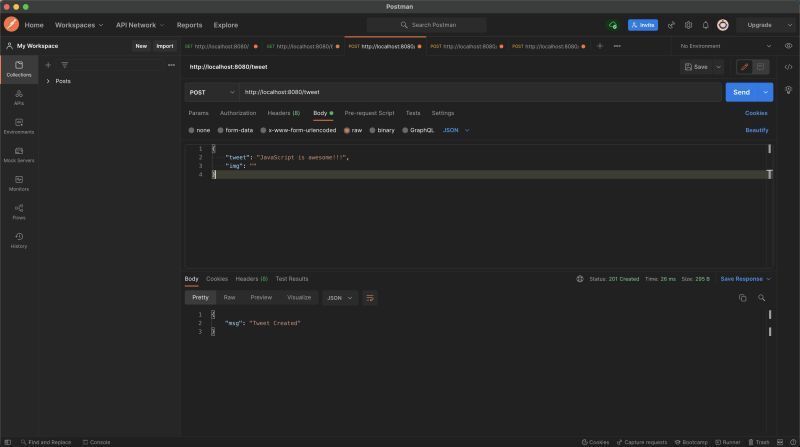Copy the response body with copy icon
The width and height of the screenshot is (800, 447).
click(x=742, y=298)
